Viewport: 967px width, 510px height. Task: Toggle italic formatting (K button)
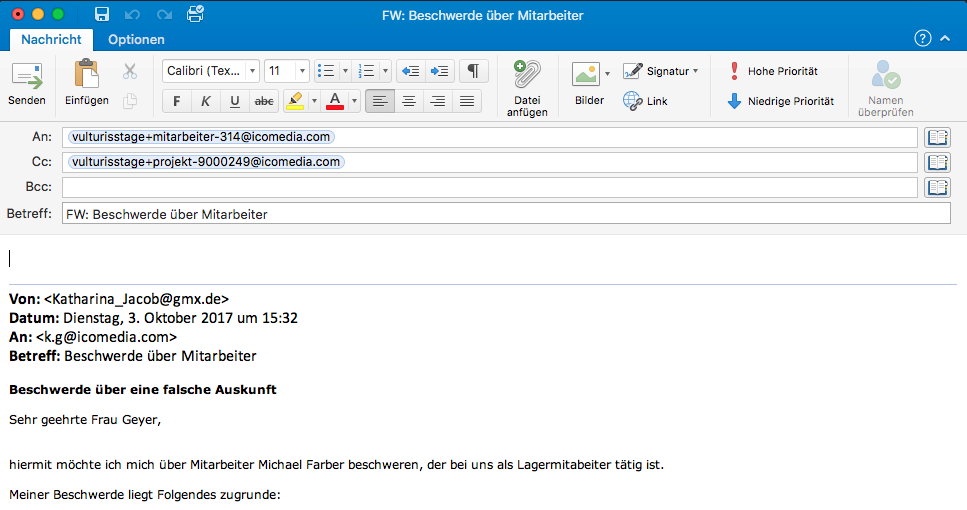pyautogui.click(x=206, y=101)
